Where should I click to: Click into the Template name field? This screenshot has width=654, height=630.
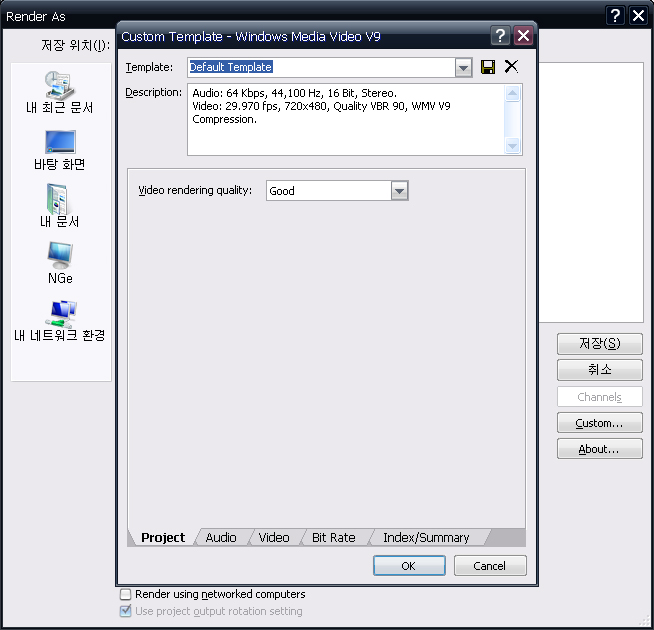322,67
